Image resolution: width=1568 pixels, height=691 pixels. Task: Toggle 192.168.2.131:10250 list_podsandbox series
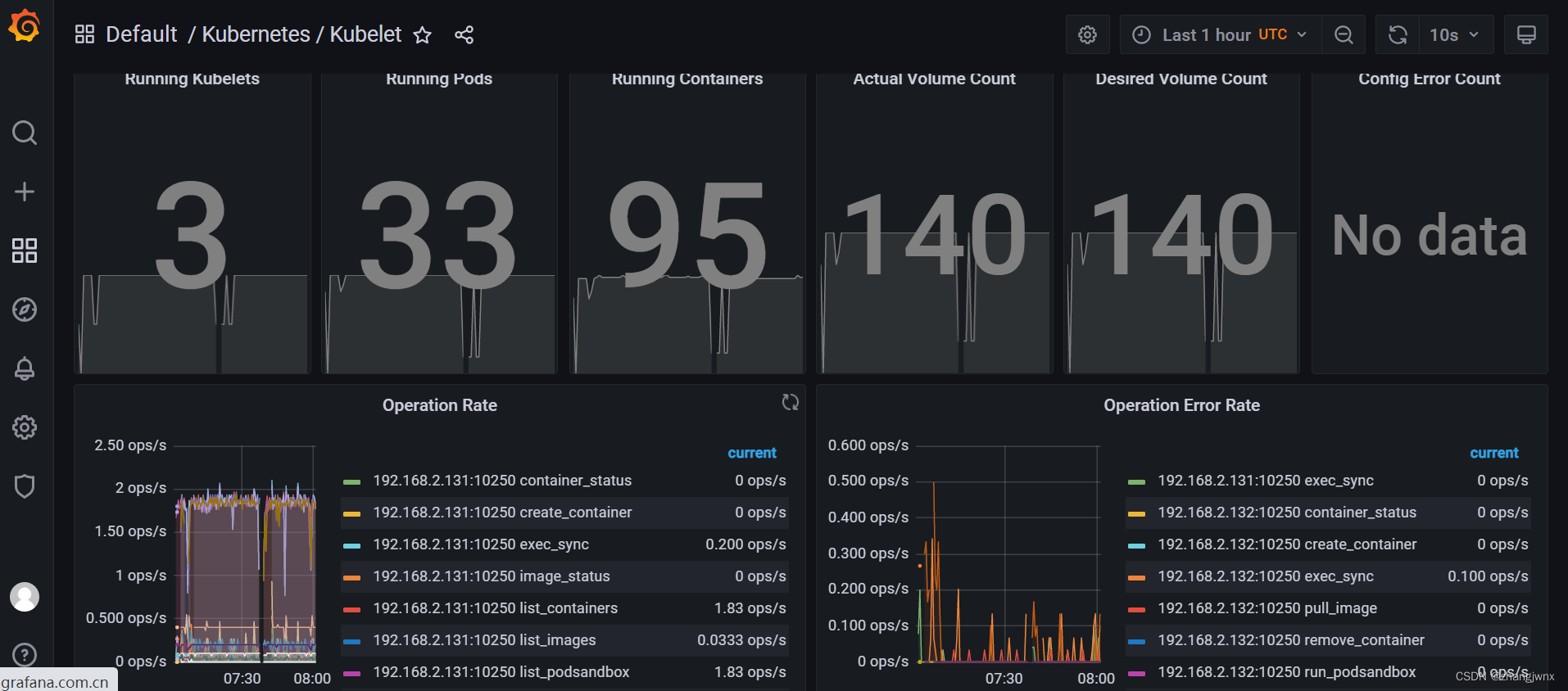point(501,672)
